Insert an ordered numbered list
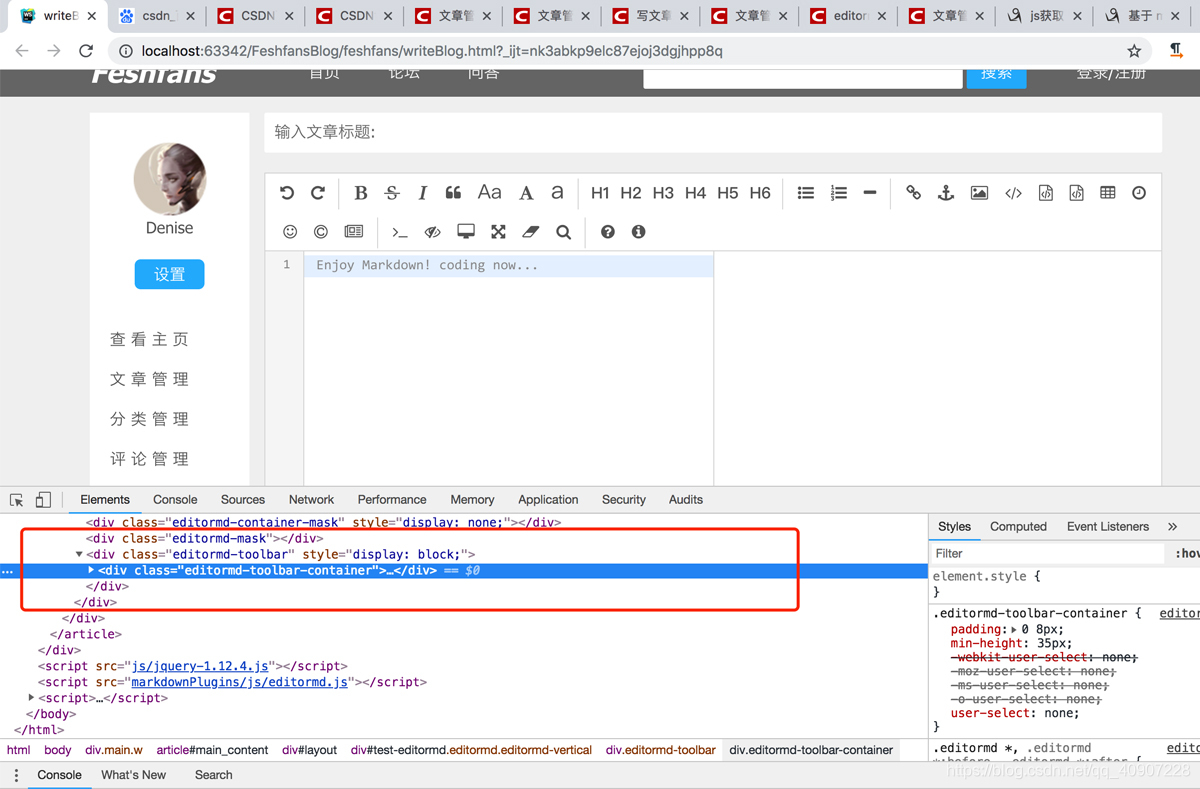Image resolution: width=1200 pixels, height=789 pixels. [839, 193]
